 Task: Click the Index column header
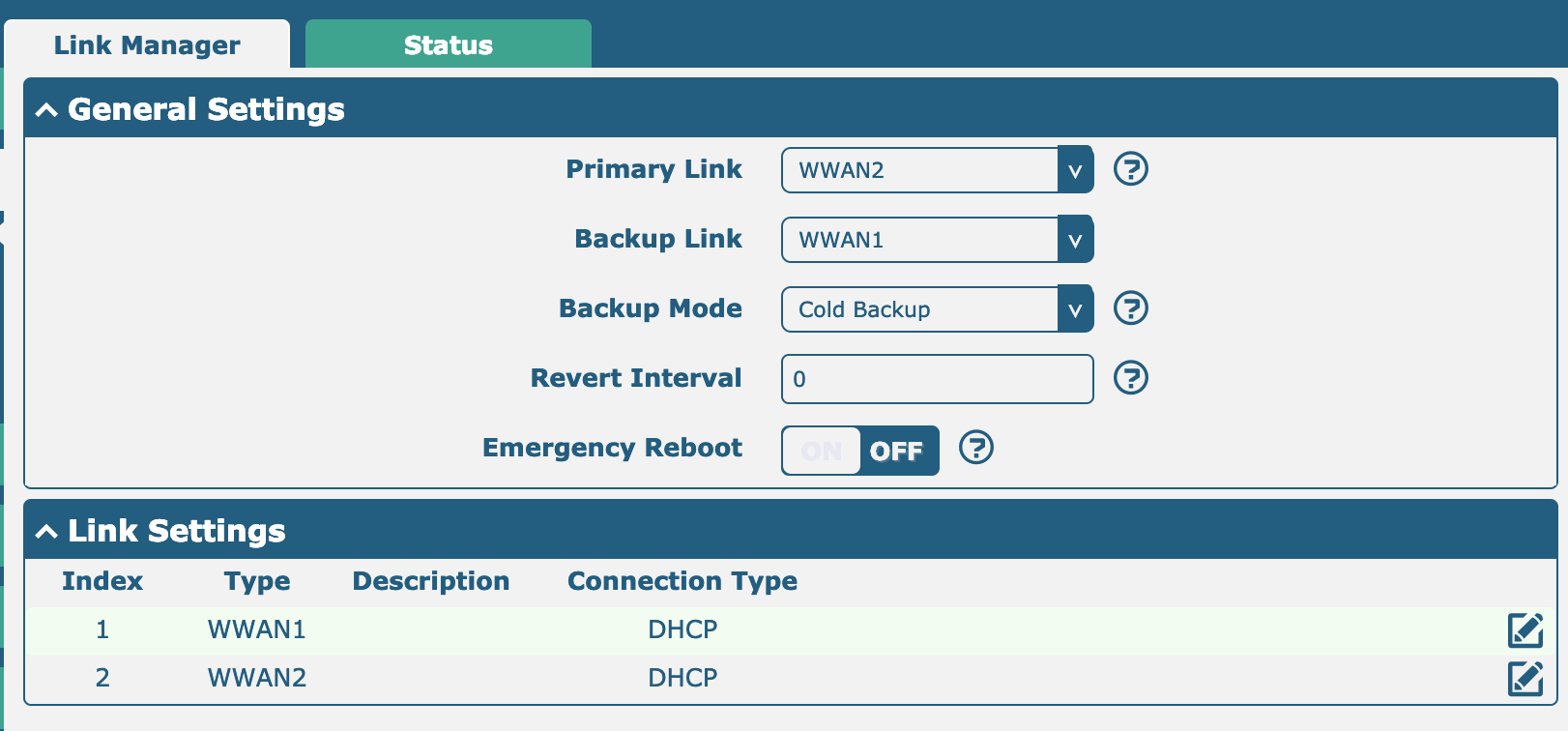102,581
